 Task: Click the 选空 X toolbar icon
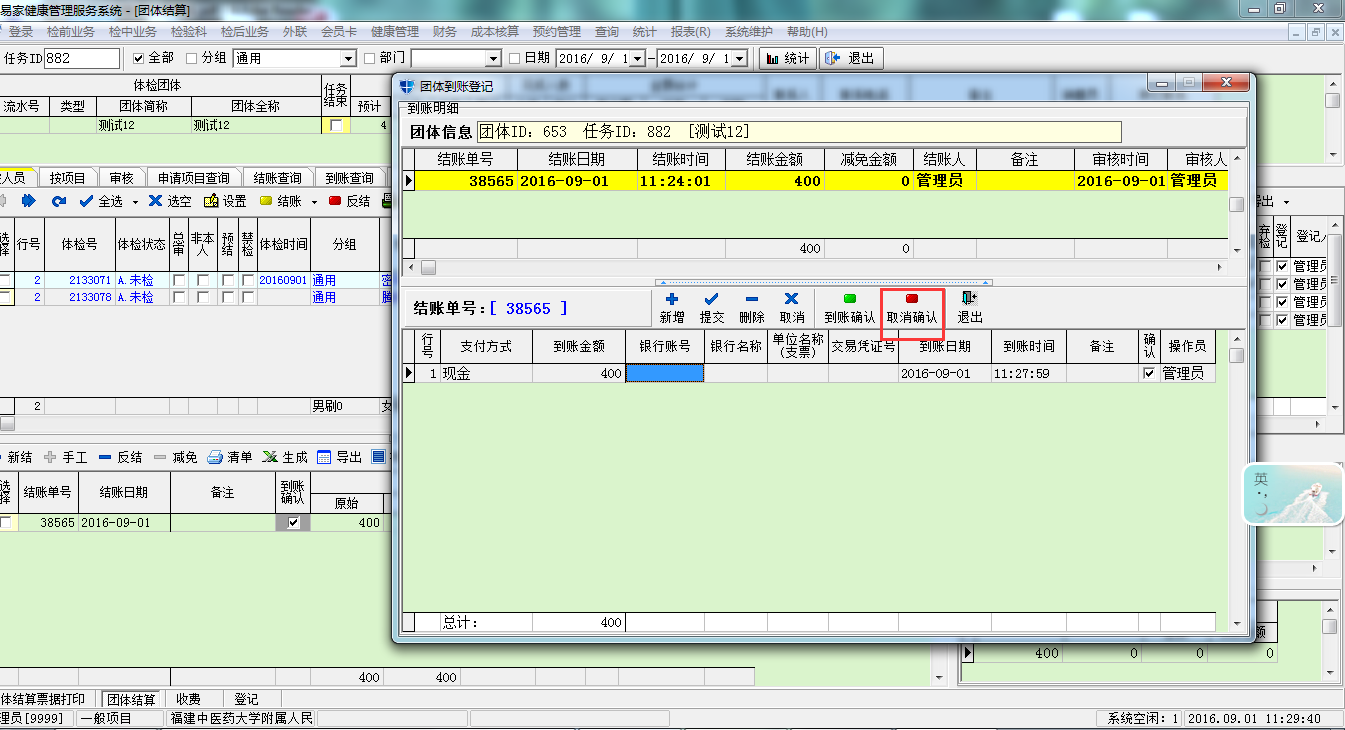coord(155,201)
